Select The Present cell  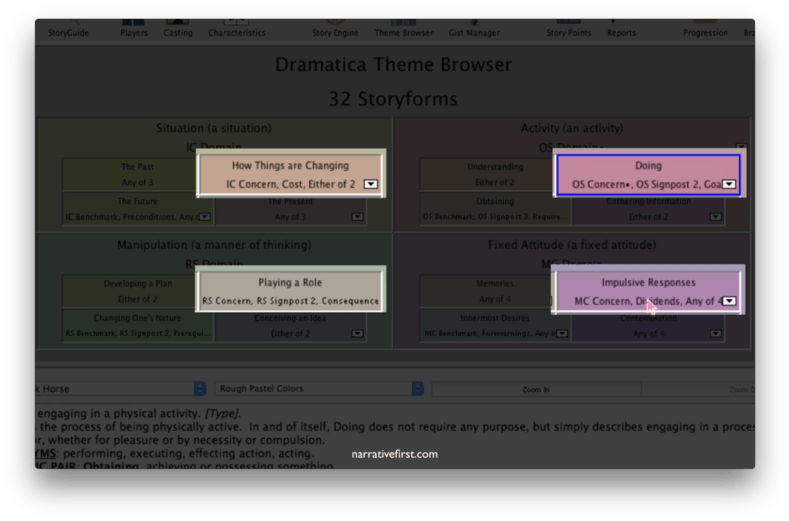tap(290, 208)
